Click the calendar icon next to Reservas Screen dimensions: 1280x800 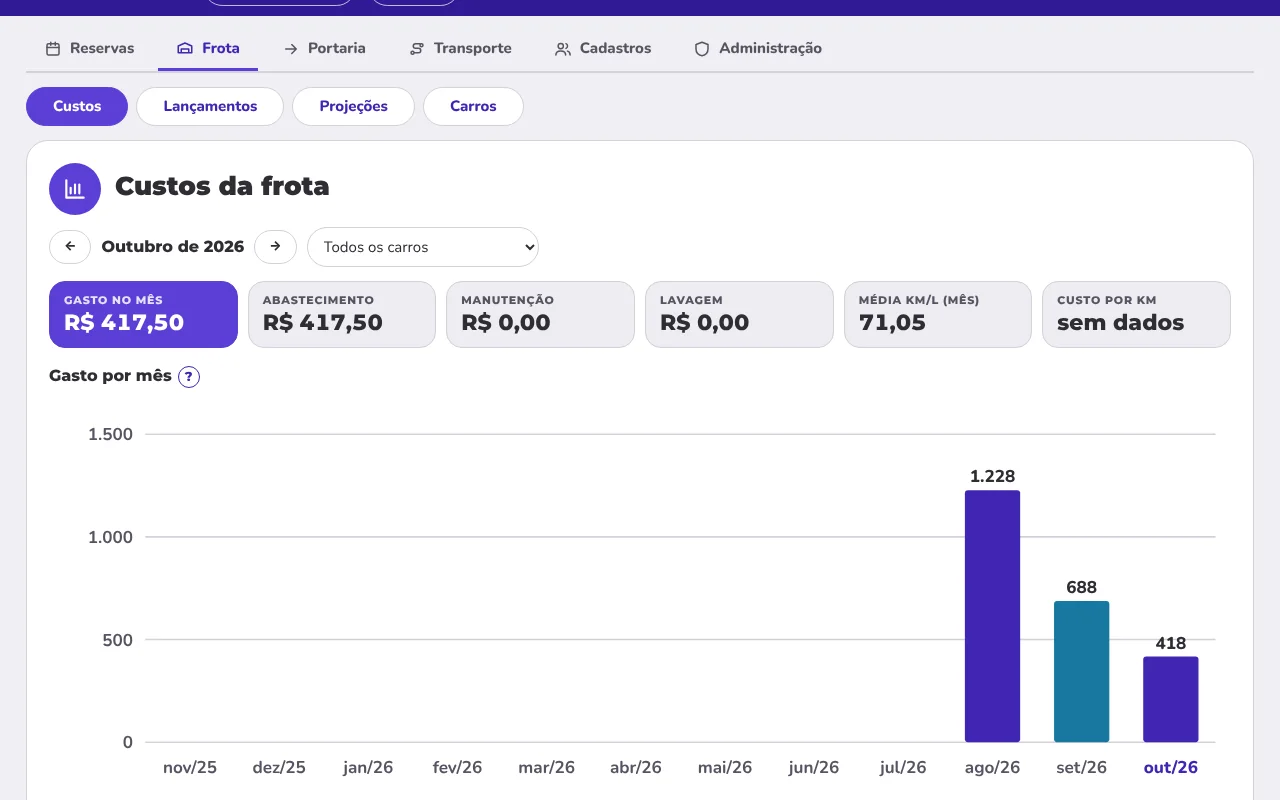click(x=53, y=48)
